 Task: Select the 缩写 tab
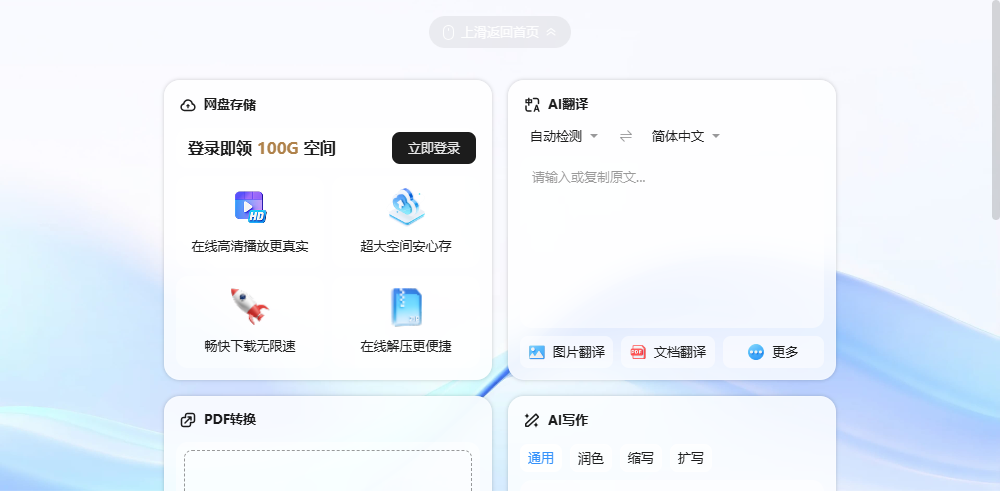(x=640, y=458)
